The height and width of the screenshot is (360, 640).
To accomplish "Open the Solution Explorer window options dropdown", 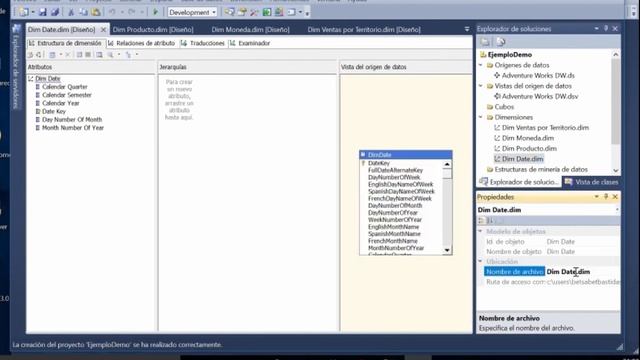I will pos(596,29).
